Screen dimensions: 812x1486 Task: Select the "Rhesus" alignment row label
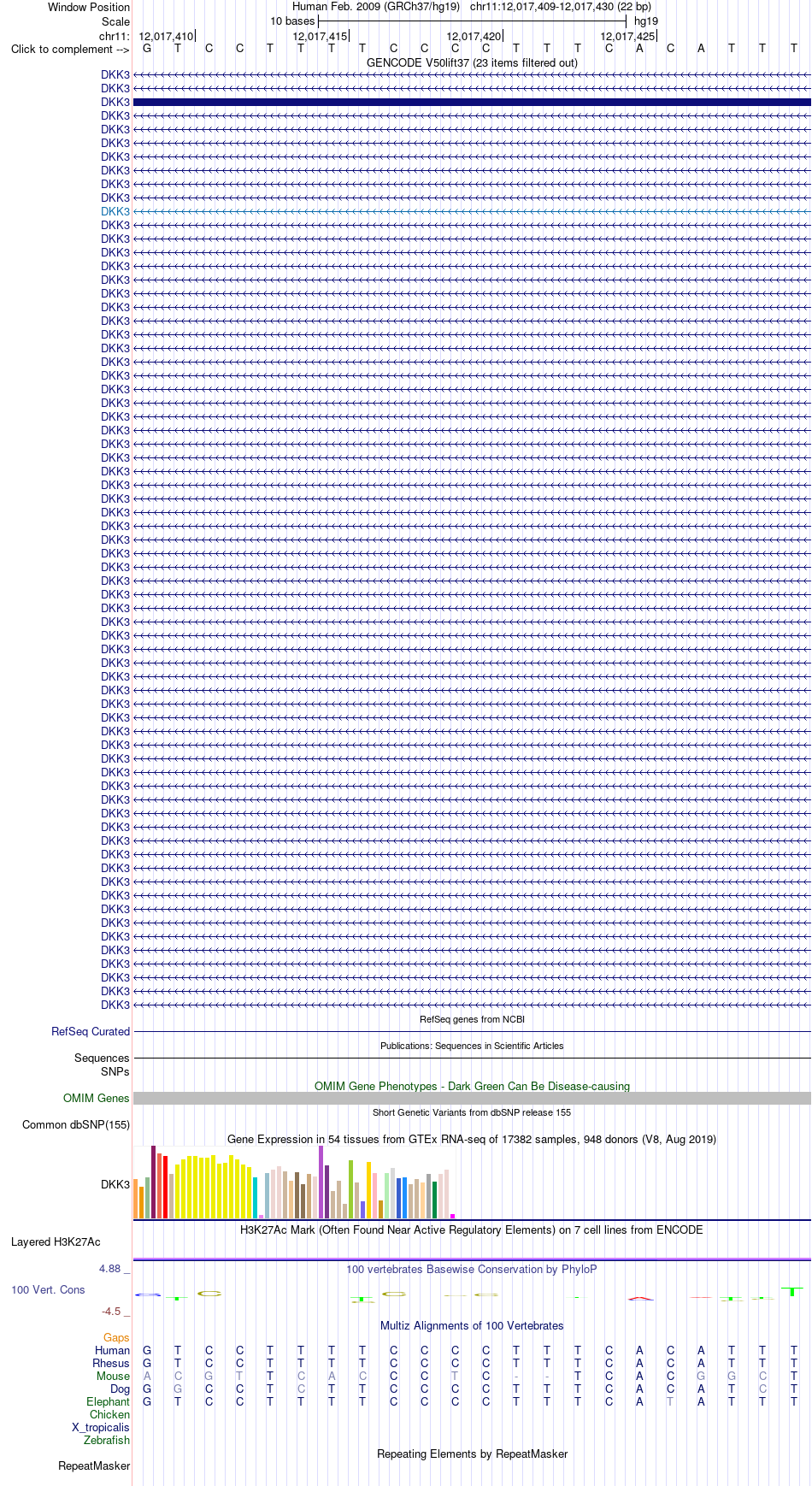pos(111,1363)
